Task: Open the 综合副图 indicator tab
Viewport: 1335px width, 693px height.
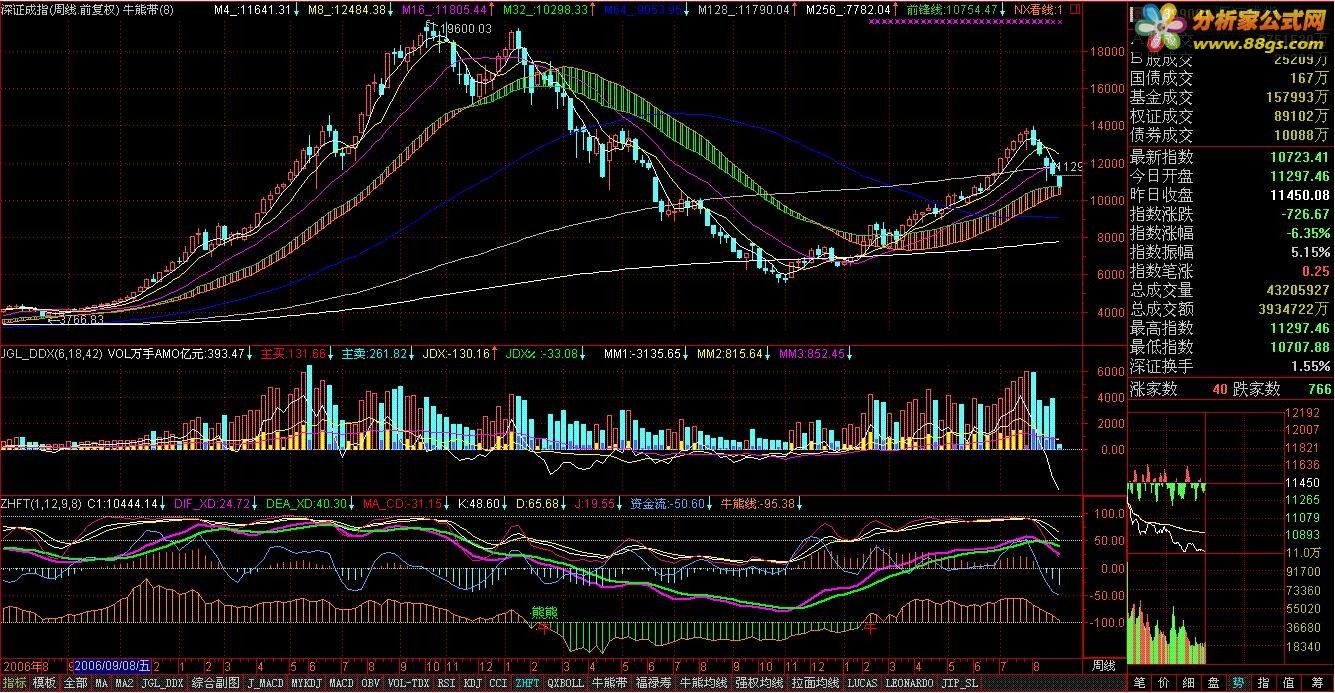Action: pos(215,683)
